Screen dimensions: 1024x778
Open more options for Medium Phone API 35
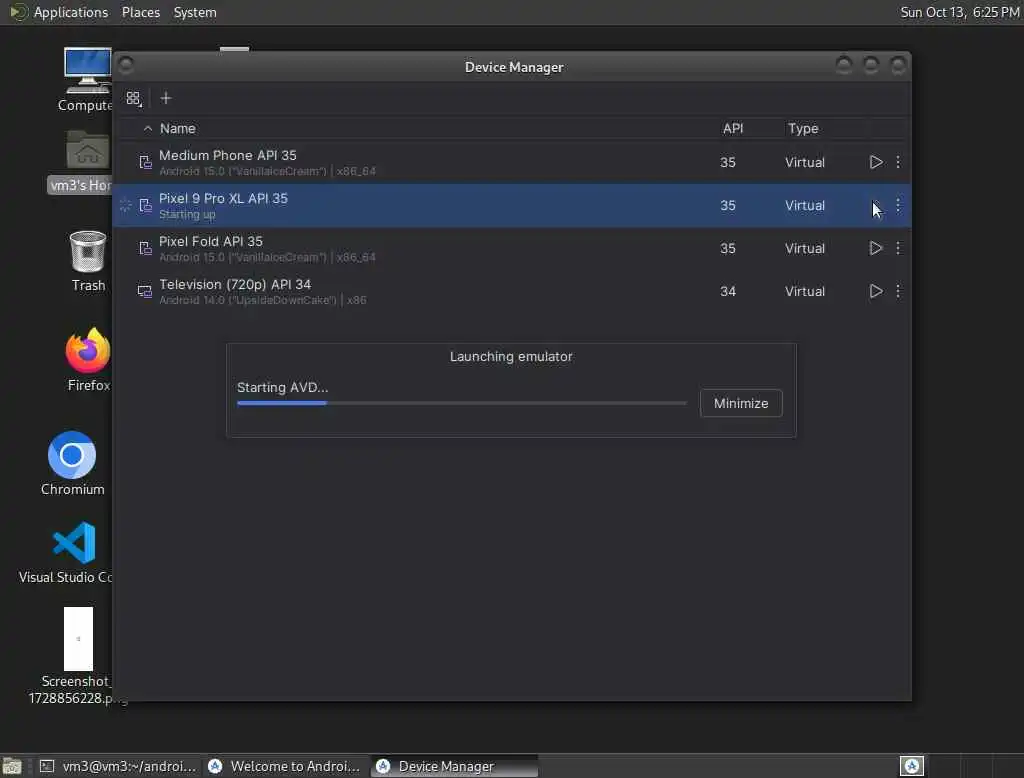tap(898, 162)
